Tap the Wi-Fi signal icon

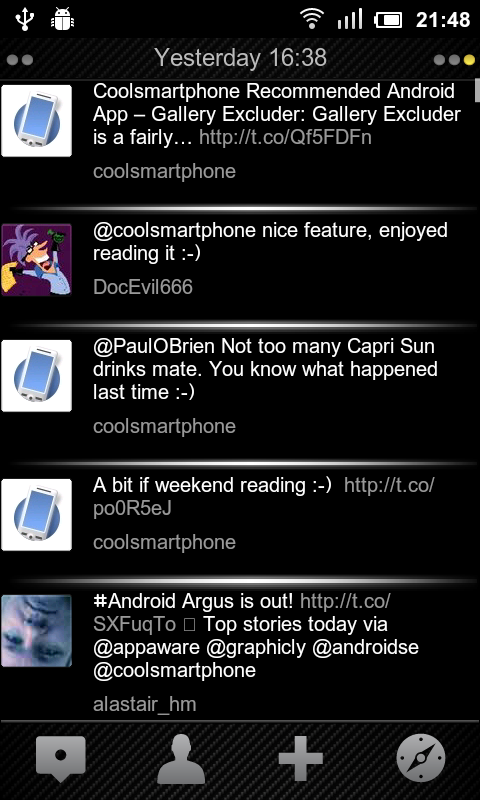pos(312,20)
